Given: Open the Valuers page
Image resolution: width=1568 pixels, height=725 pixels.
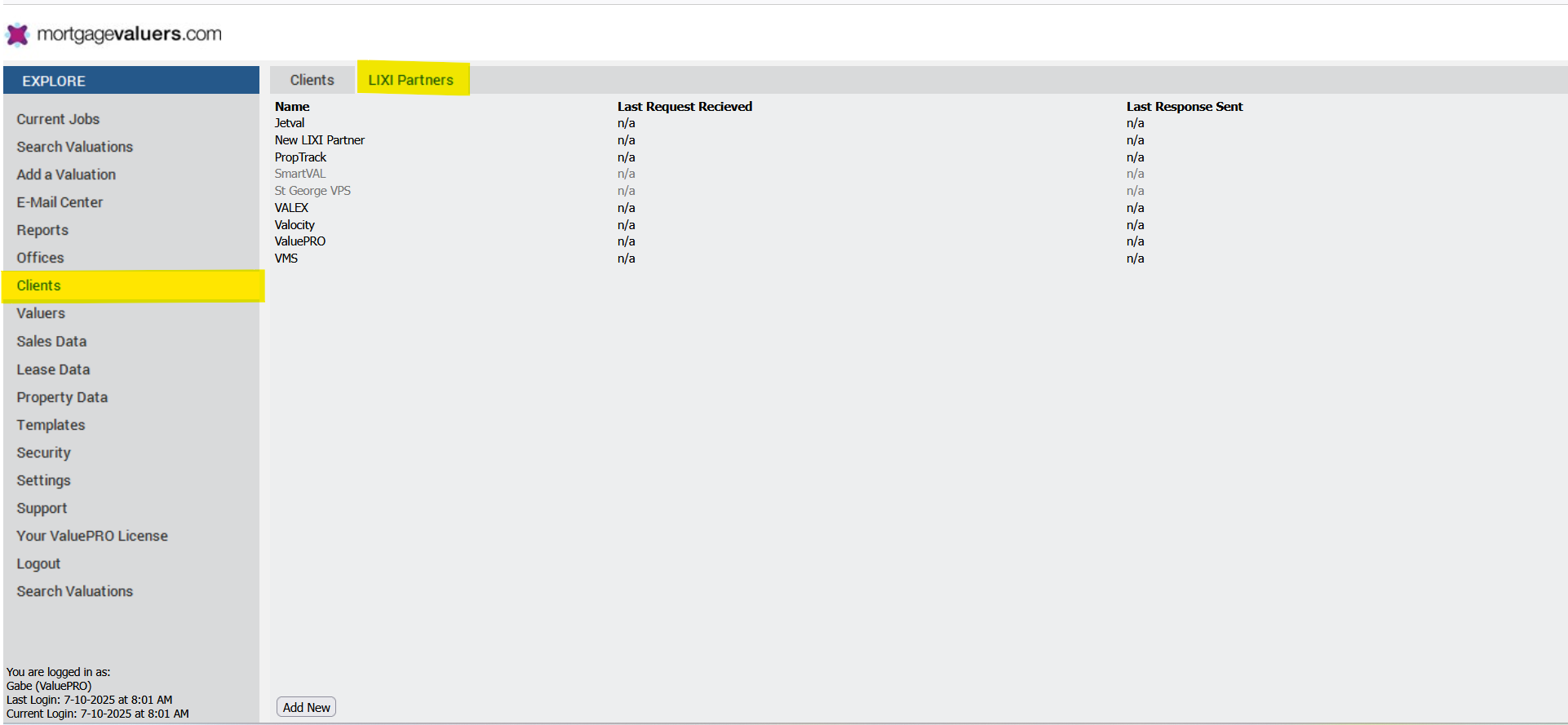Looking at the screenshot, I should tap(41, 313).
